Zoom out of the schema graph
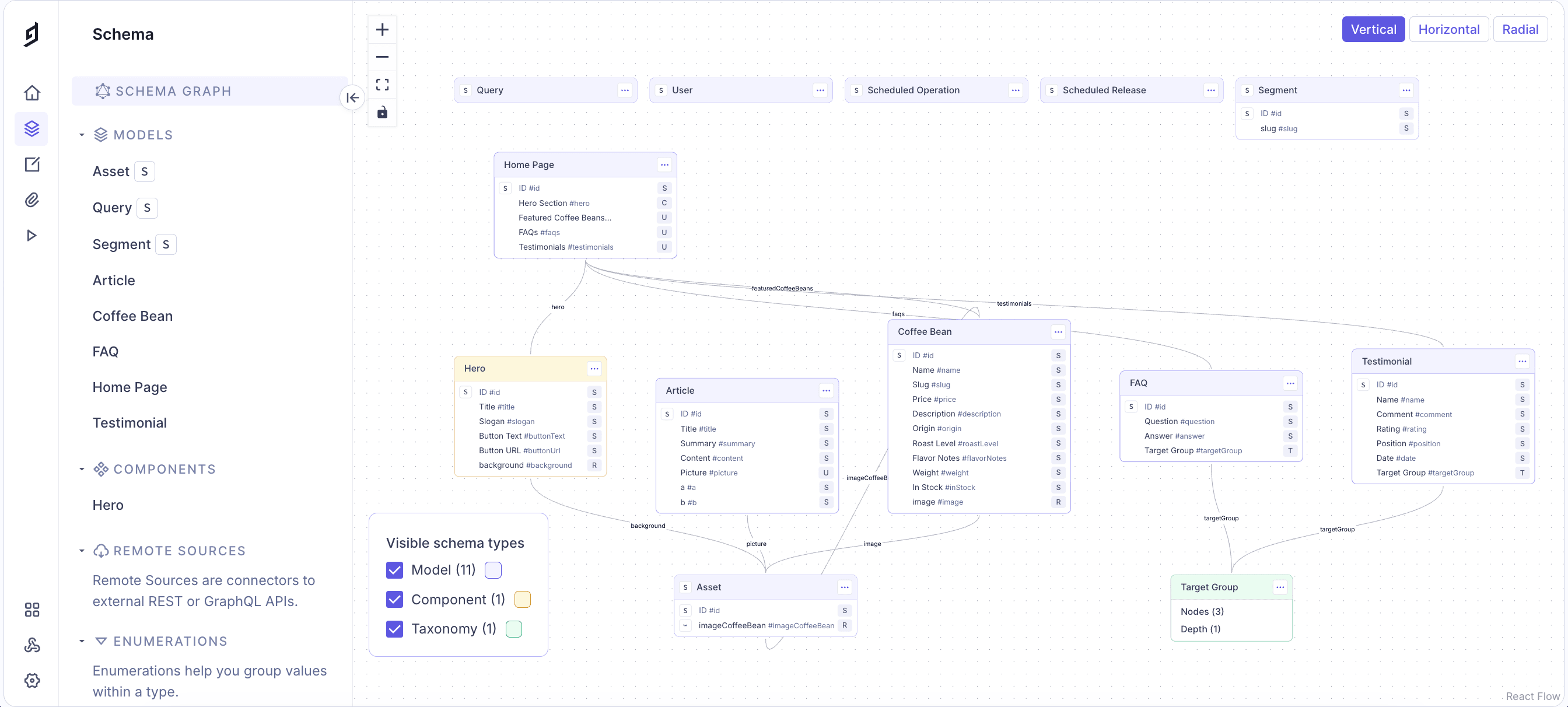Viewport: 1568px width, 707px height. (x=382, y=57)
